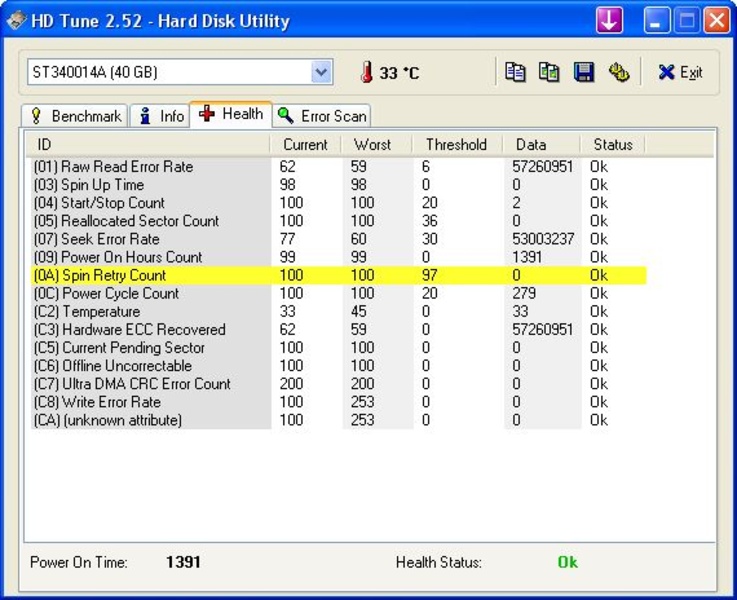Click the HD Tune title bar app icon
The width and height of the screenshot is (737, 600).
[x=16, y=20]
